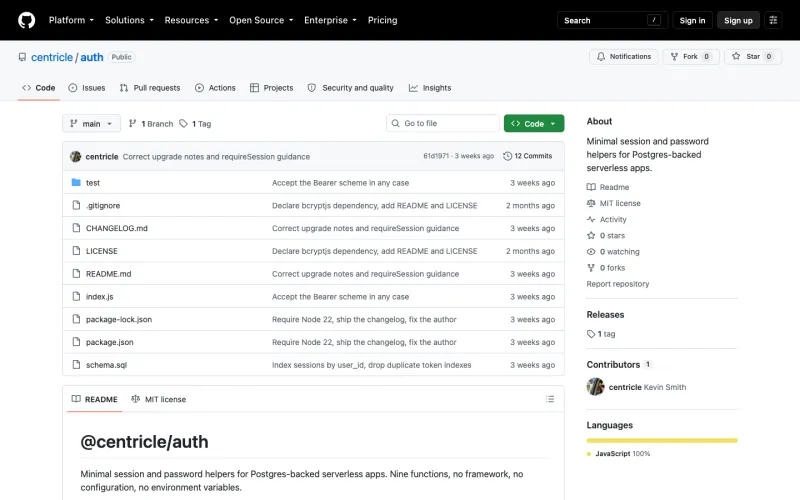View 0 watching in About
The height and width of the screenshot is (500, 800).
pyautogui.click(x=613, y=252)
